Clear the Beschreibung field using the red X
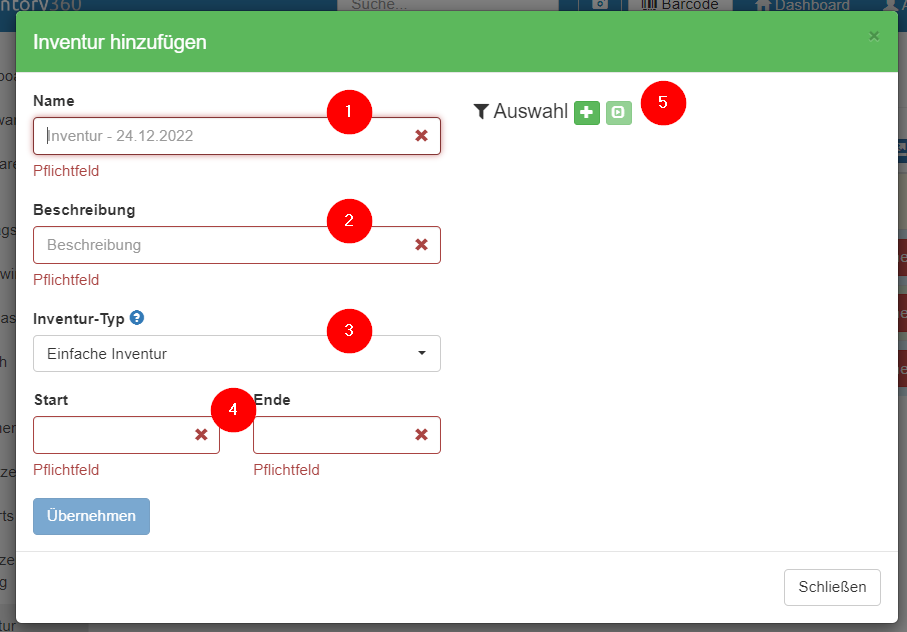The height and width of the screenshot is (632, 907). [421, 244]
